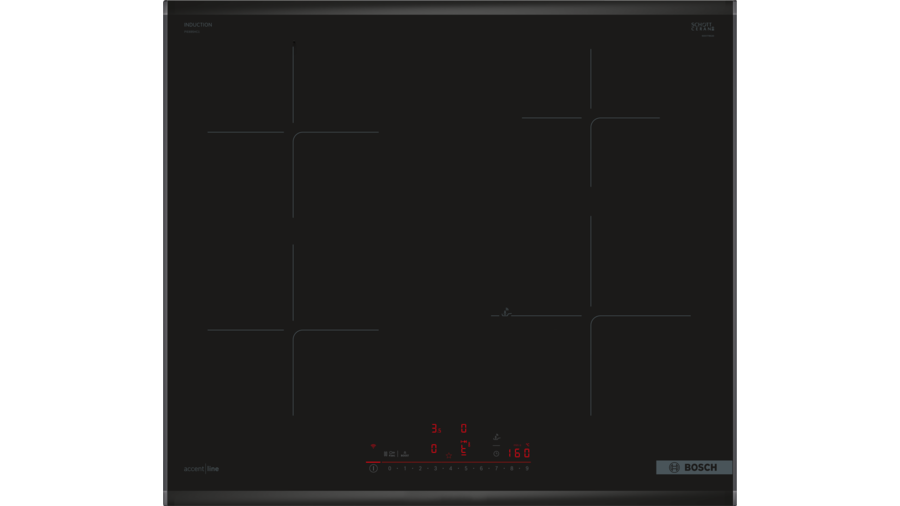Screen dimensions: 900x506
Task: Click the Schott Ceran logo
Action: [703, 28]
